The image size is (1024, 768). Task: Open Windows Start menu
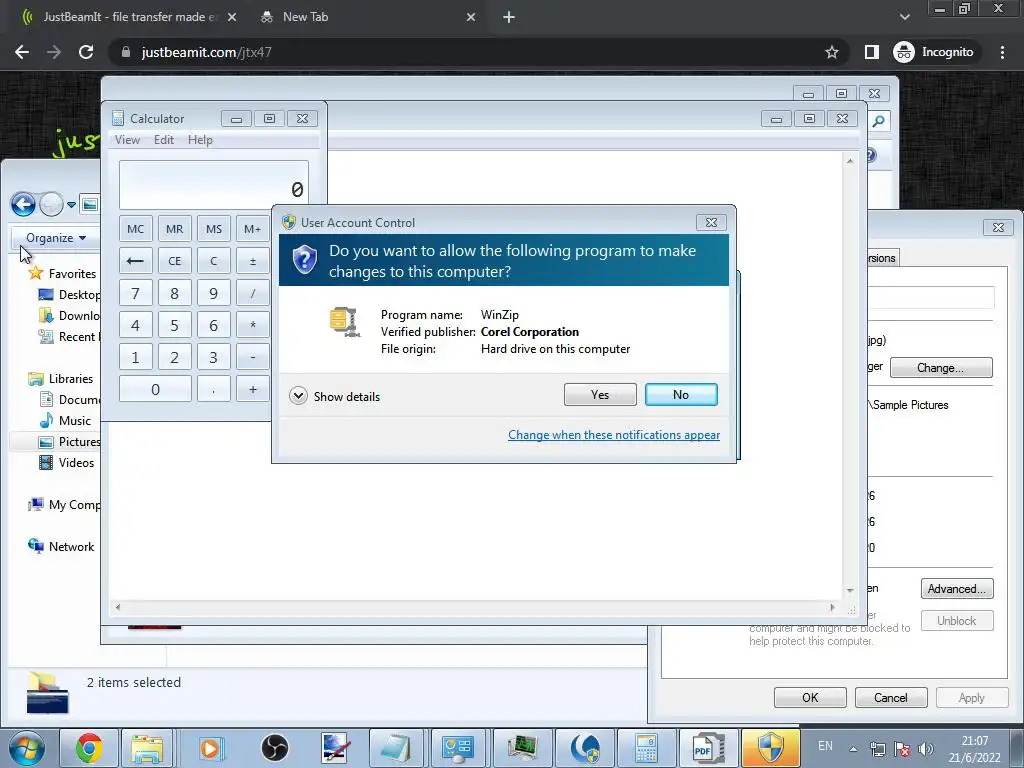coord(27,748)
